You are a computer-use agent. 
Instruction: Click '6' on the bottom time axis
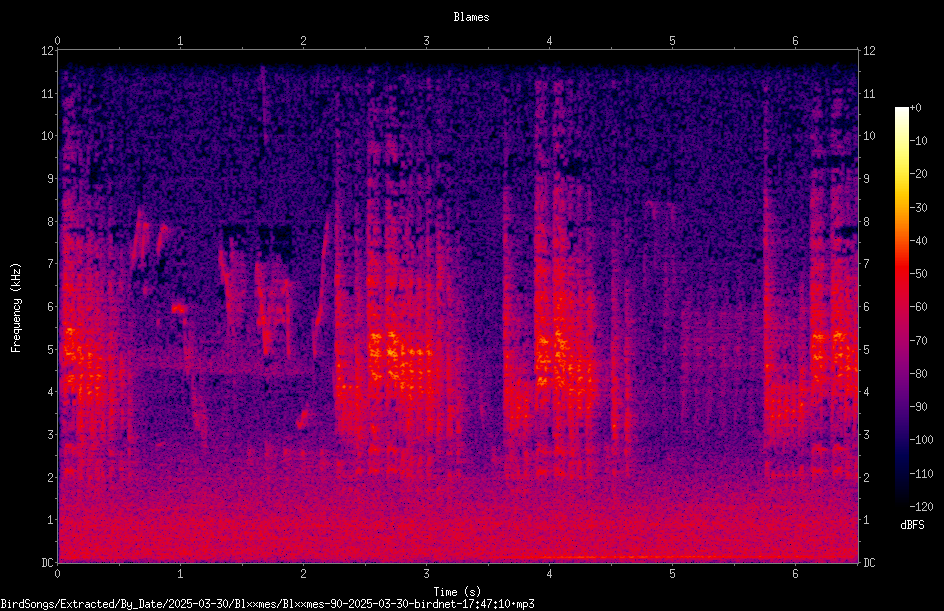pos(795,574)
